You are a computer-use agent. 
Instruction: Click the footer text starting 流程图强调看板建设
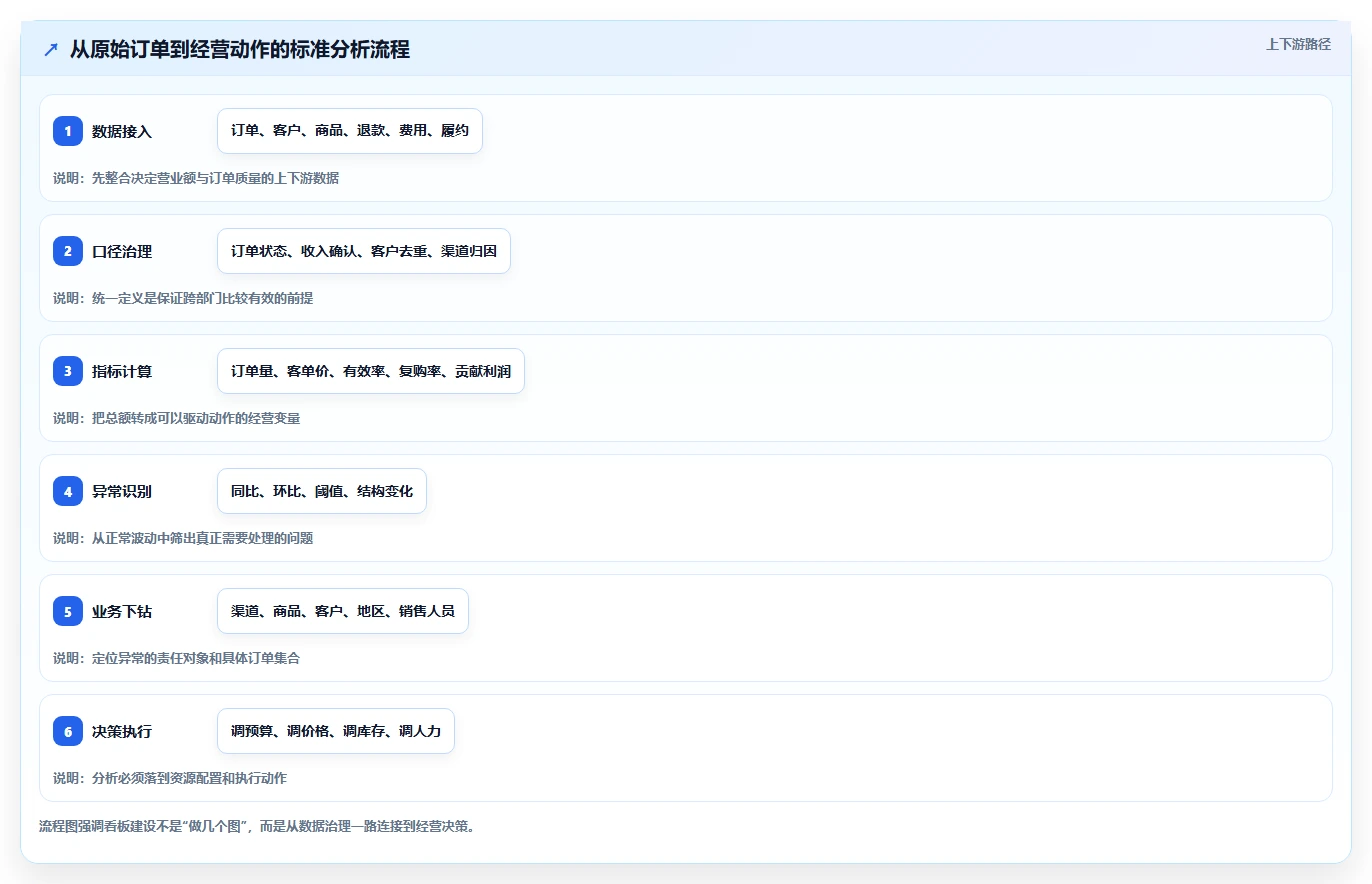point(256,826)
